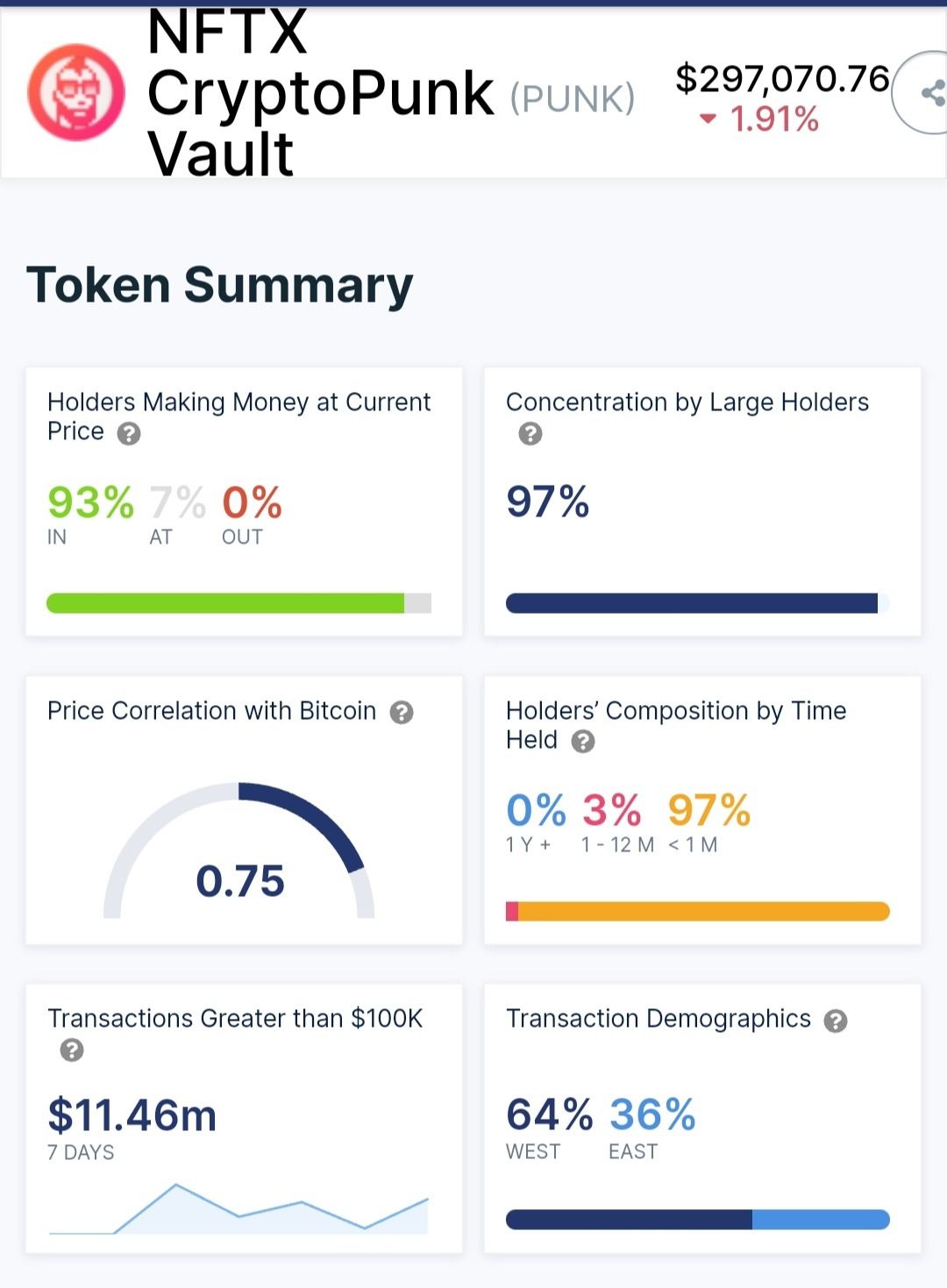Click the 7-day large transactions sparkline chart
The height and width of the screenshot is (1288, 947).
(239, 1210)
